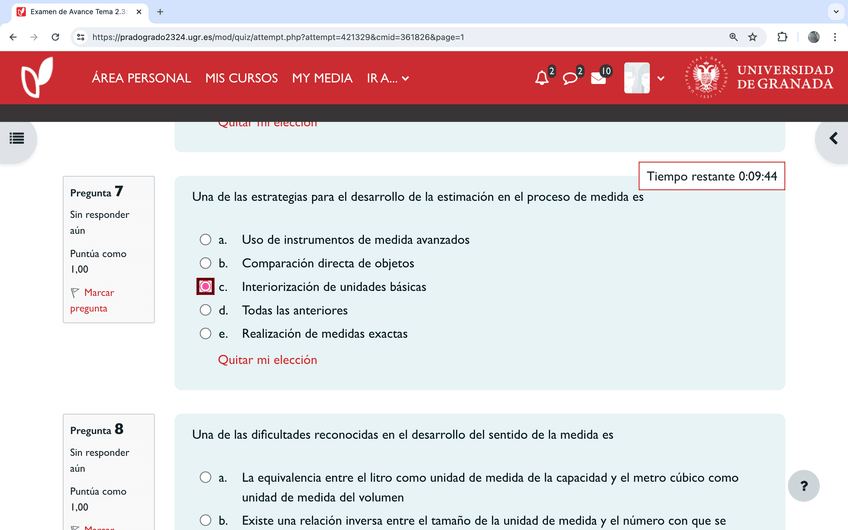
Task: Select option e. Realización de medidas exactas
Action: coord(205,334)
